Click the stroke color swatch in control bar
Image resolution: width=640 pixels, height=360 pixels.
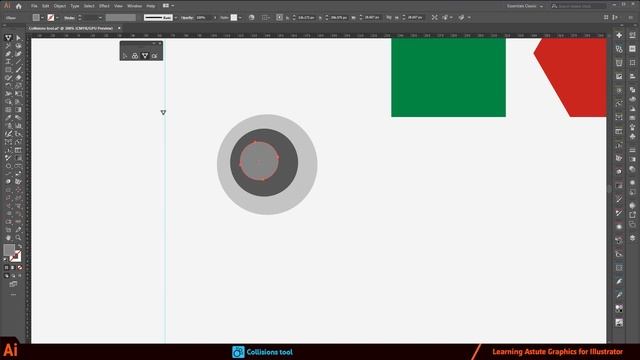[x=51, y=18]
